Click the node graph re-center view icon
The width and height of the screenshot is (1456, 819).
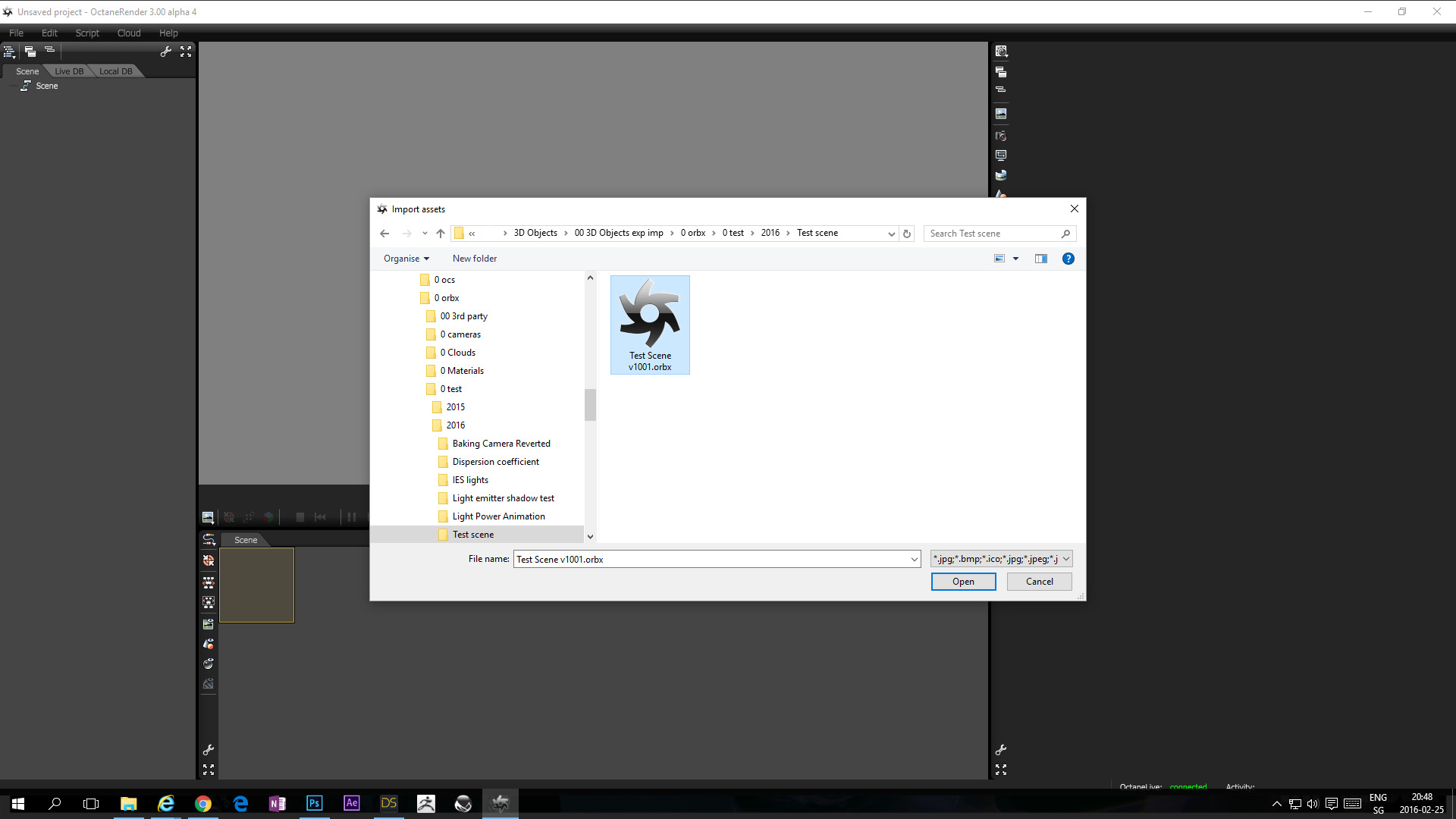(x=208, y=561)
